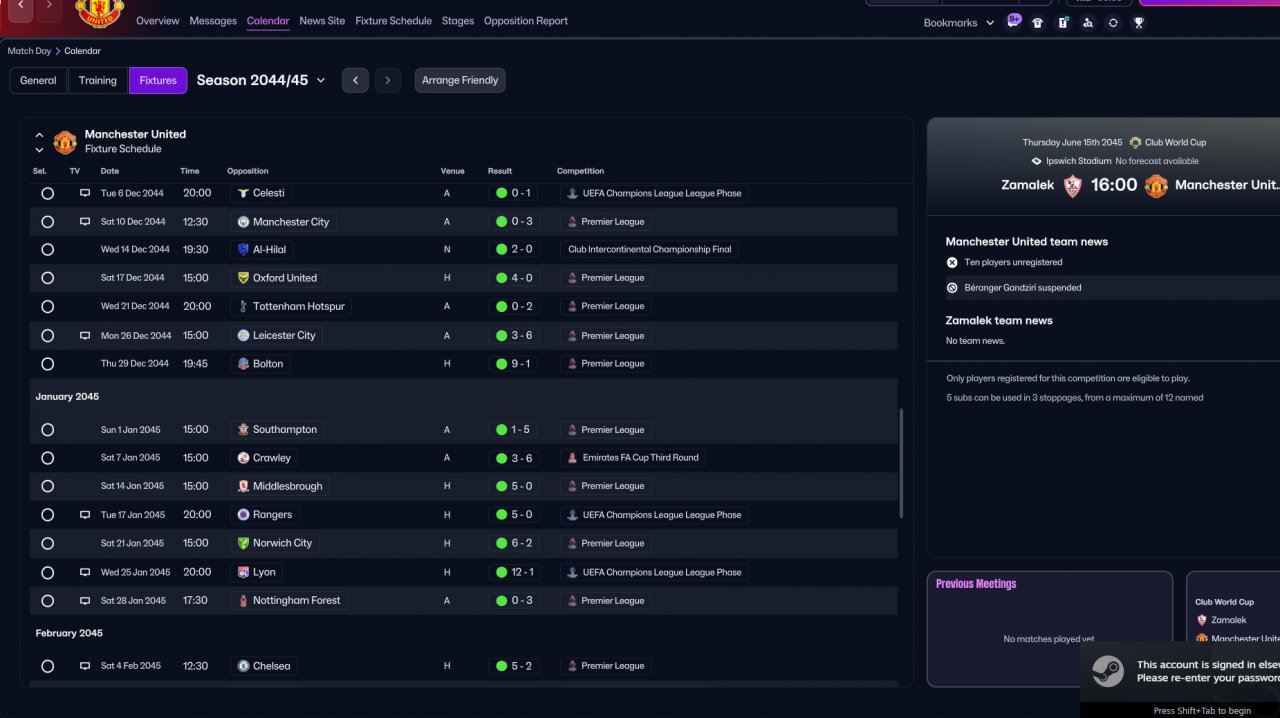Go to the next season arrow
This screenshot has height=718, width=1280.
coord(388,80)
